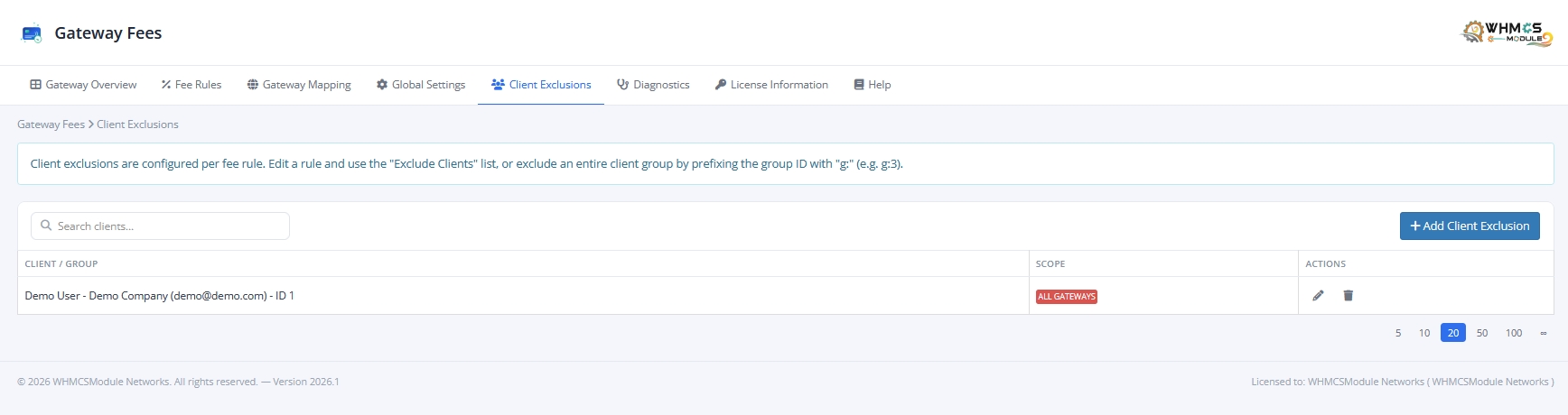Select the 20 per page option
1568x415 pixels.
pyautogui.click(x=1453, y=333)
